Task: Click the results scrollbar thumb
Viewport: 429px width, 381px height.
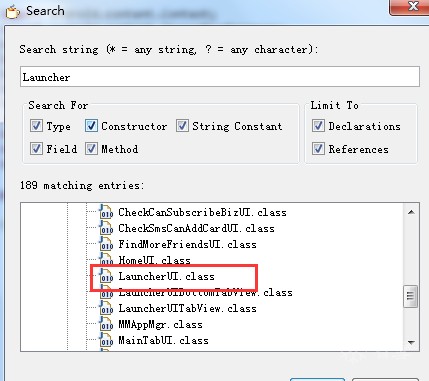Action: pos(411,296)
